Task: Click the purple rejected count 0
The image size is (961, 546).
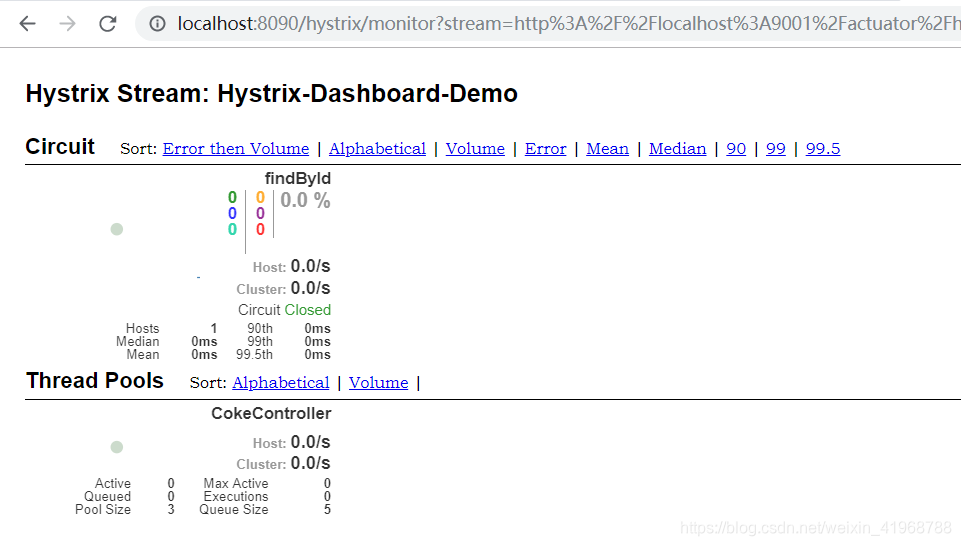Action: pos(260,213)
